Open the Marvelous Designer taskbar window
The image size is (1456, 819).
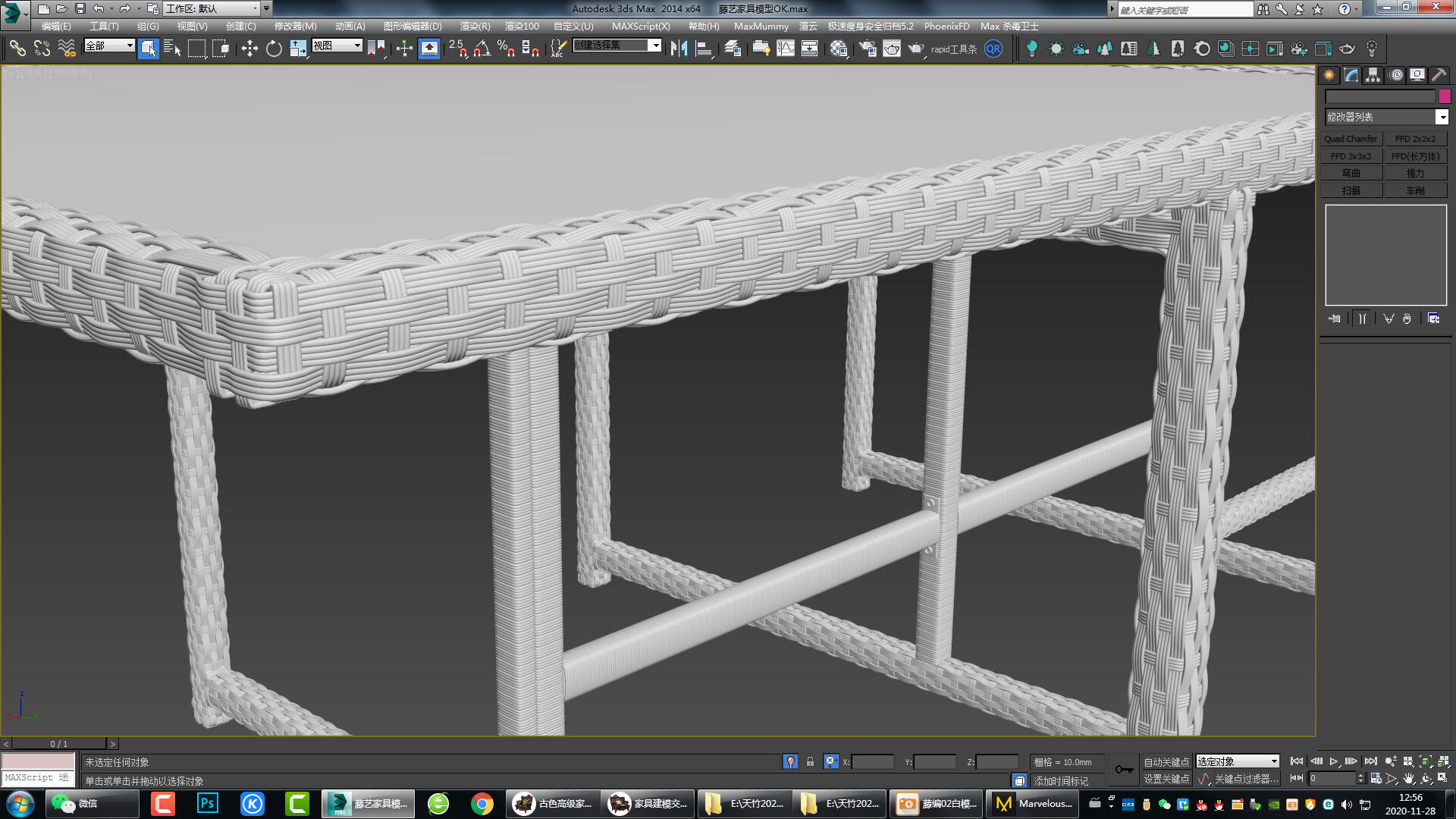(1034, 803)
